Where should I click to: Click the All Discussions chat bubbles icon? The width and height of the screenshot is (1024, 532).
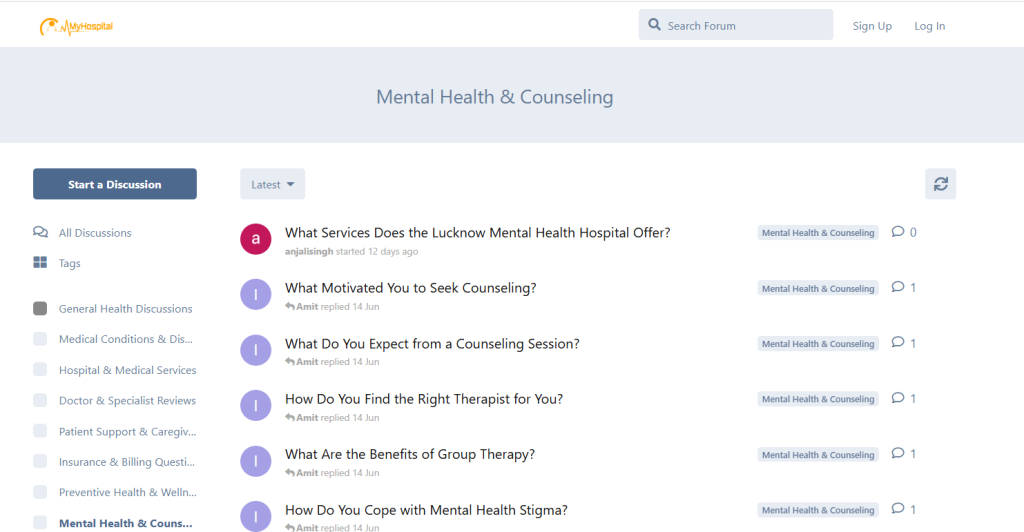(x=40, y=233)
